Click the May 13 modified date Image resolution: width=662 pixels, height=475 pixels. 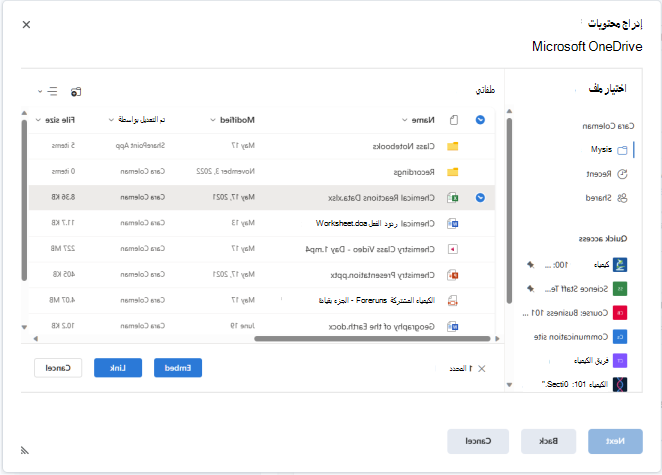(x=243, y=223)
